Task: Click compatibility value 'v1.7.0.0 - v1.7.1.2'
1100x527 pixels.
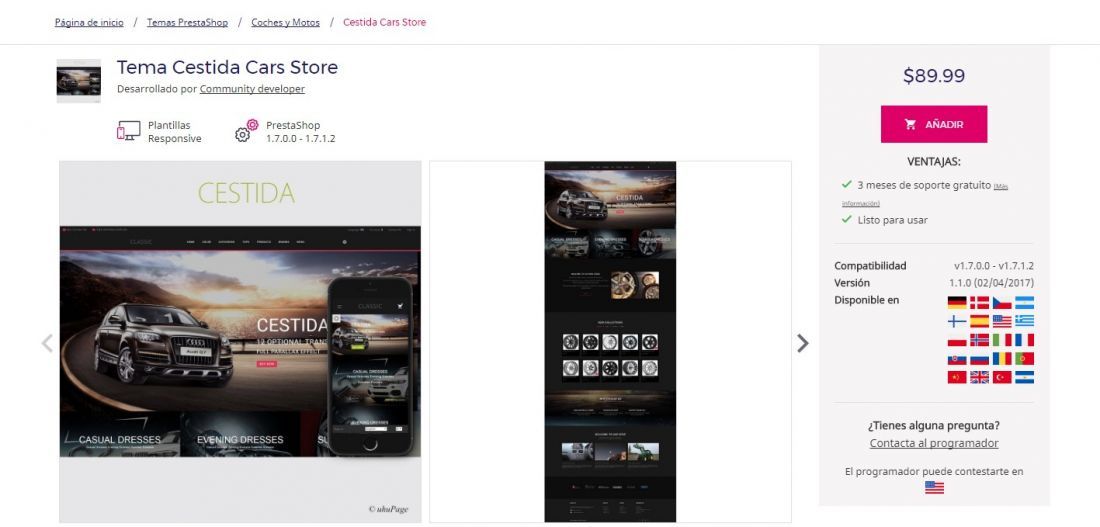Action: pos(993,266)
